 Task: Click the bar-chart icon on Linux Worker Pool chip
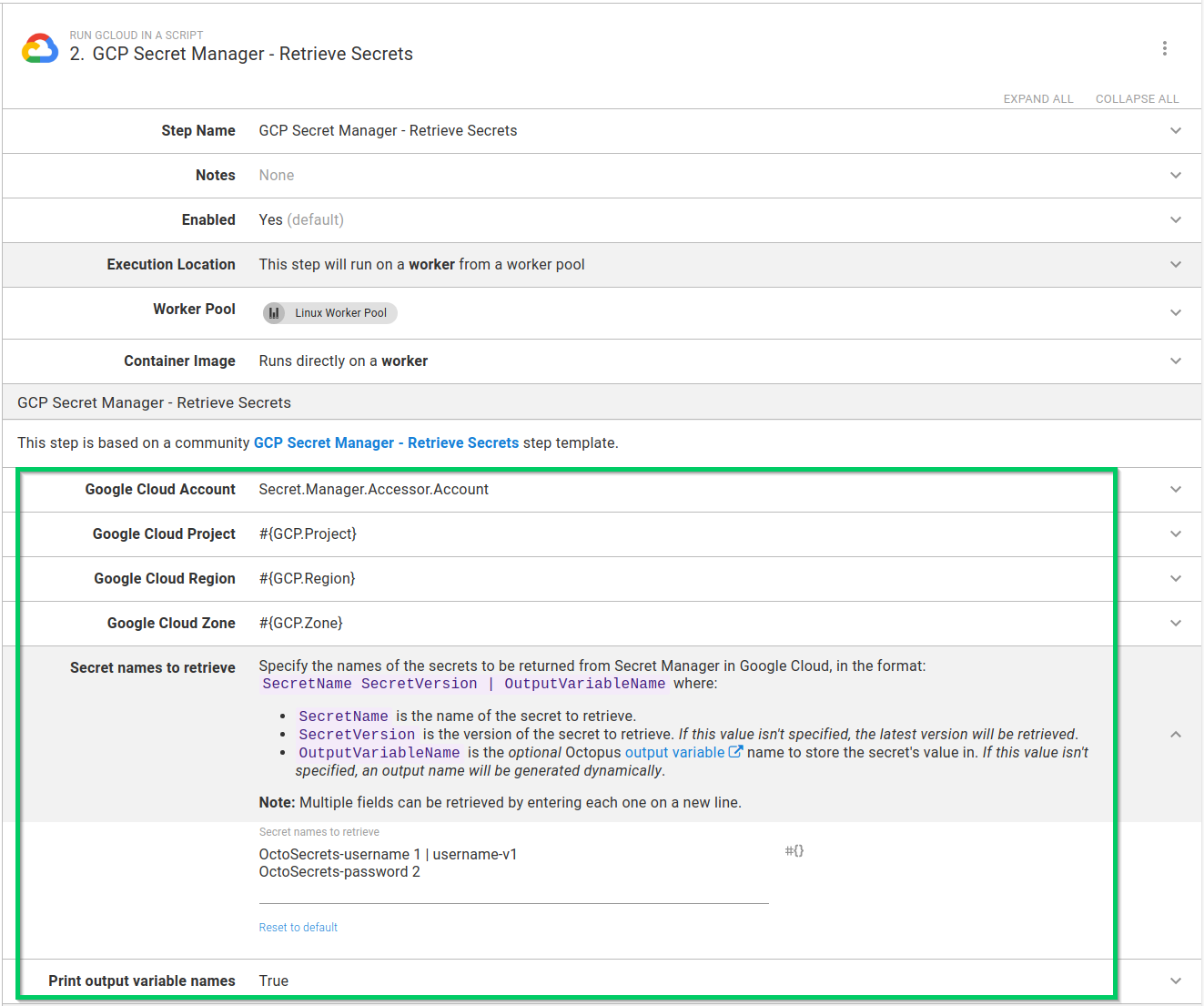[274, 313]
